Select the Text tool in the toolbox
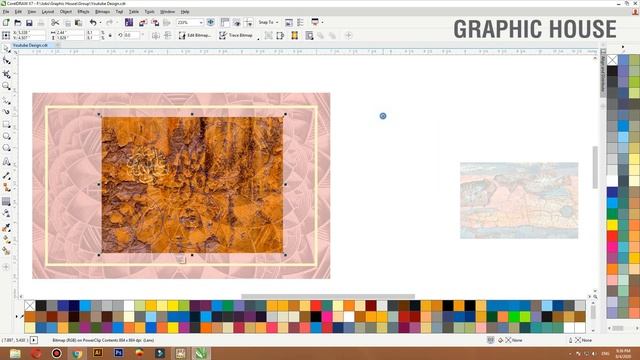640x360 pixels. click(x=7, y=162)
